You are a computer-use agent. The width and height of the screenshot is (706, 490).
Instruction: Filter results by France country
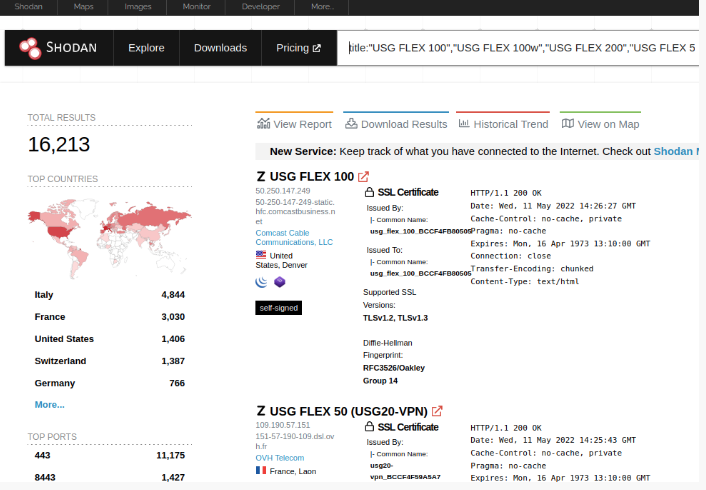[x=50, y=317]
